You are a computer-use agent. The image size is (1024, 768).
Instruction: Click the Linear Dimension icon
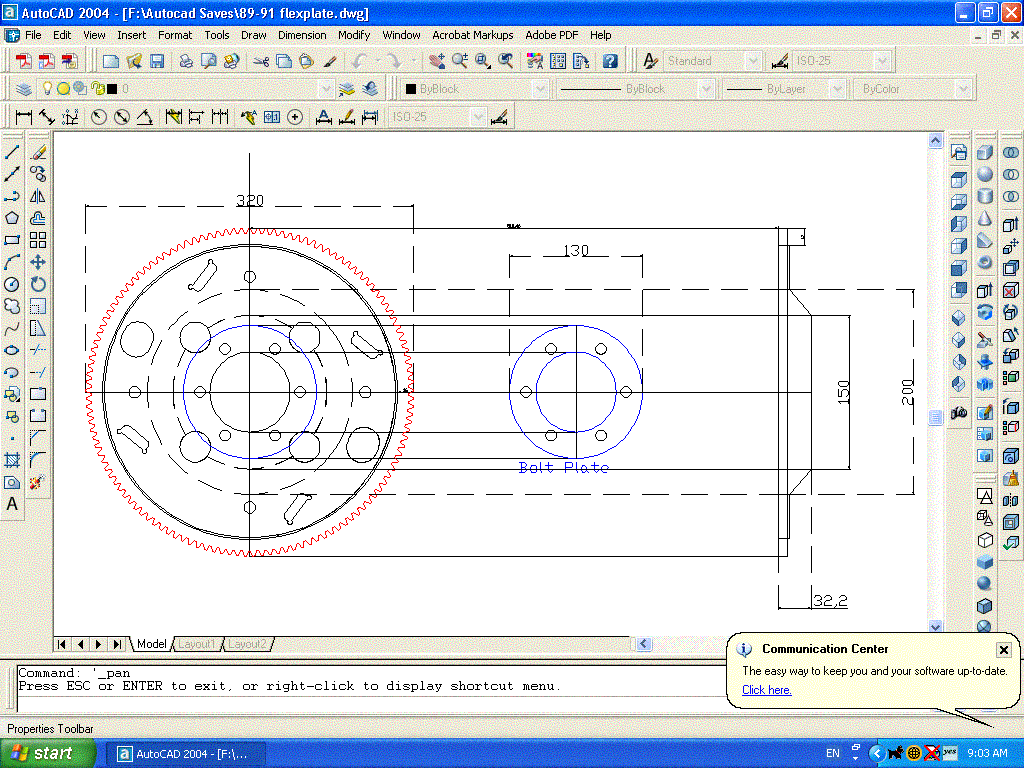point(23,117)
